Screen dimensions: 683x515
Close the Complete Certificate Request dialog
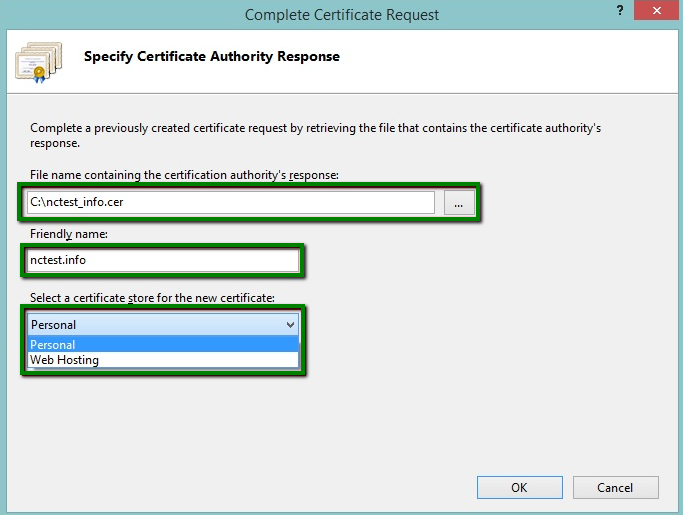(x=657, y=10)
